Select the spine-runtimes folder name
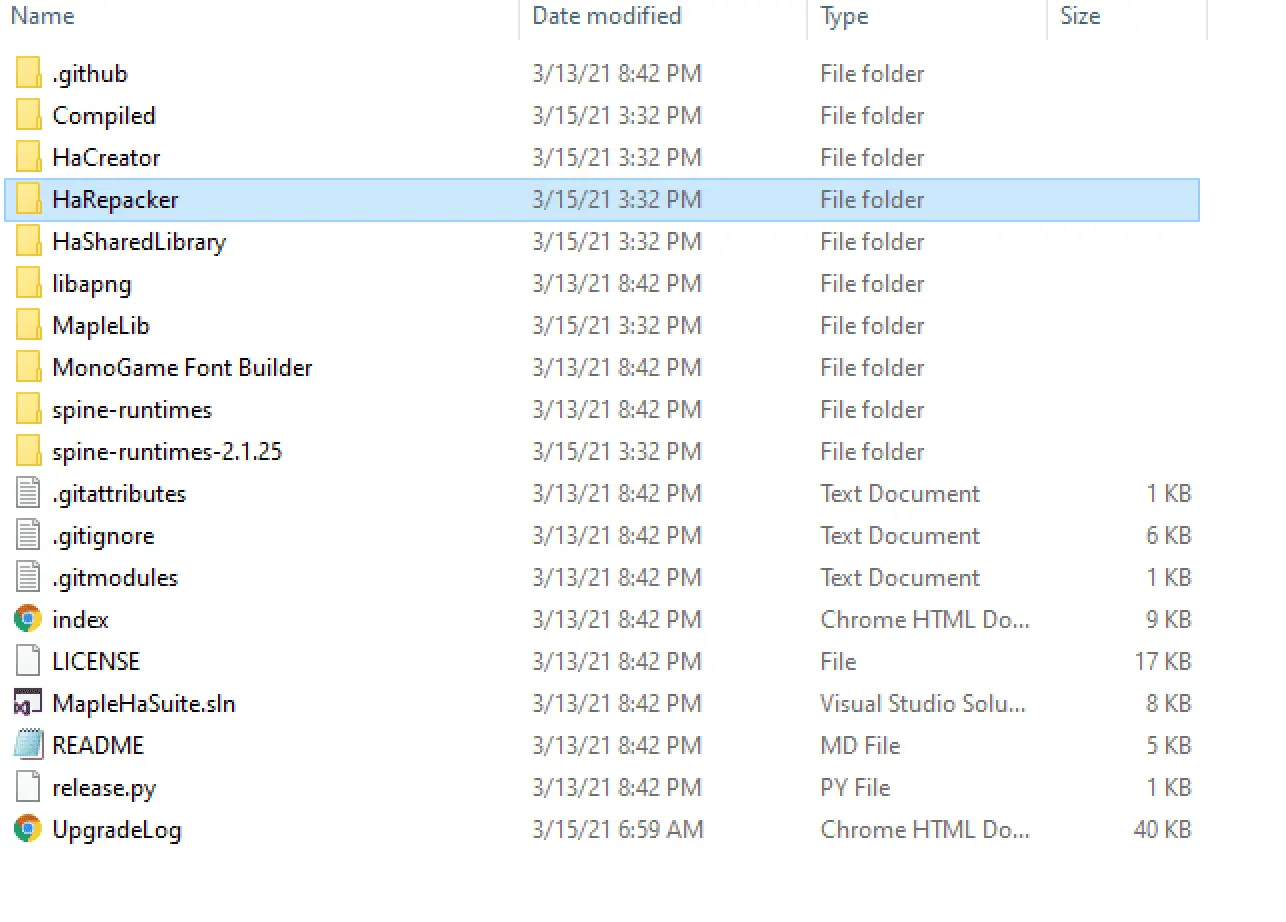Image resolution: width=1286 pixels, height=922 pixels. click(132, 410)
